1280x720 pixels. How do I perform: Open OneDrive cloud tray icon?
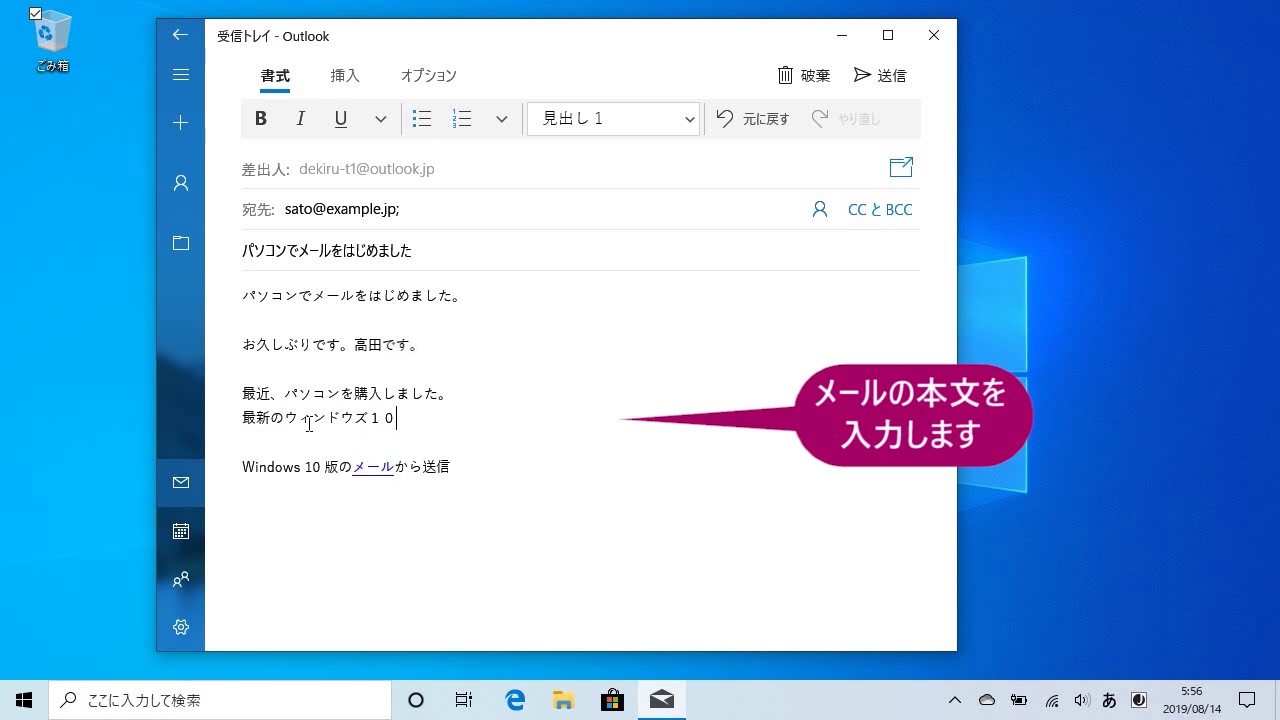[987, 700]
